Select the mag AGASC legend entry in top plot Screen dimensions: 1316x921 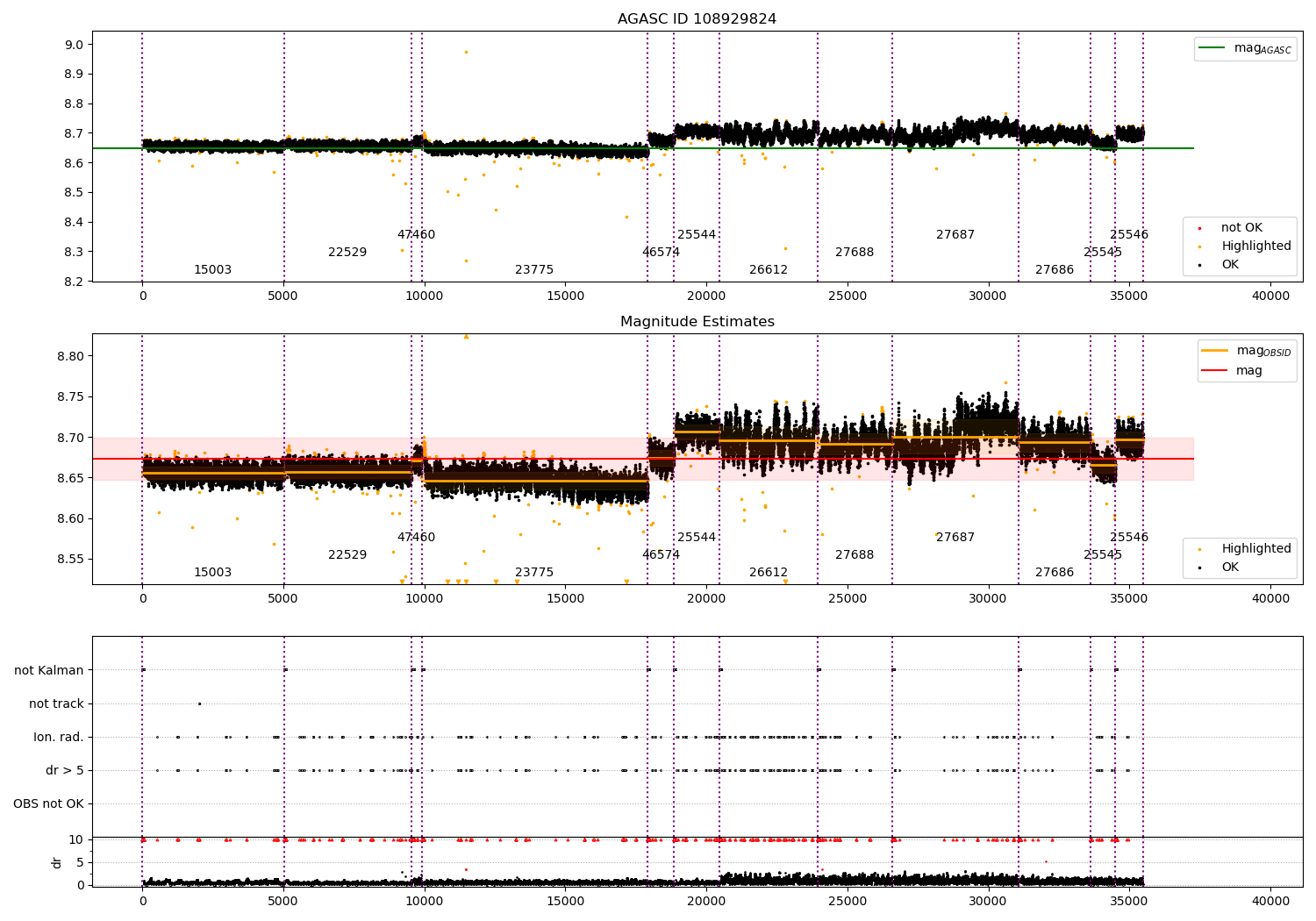[1245, 48]
